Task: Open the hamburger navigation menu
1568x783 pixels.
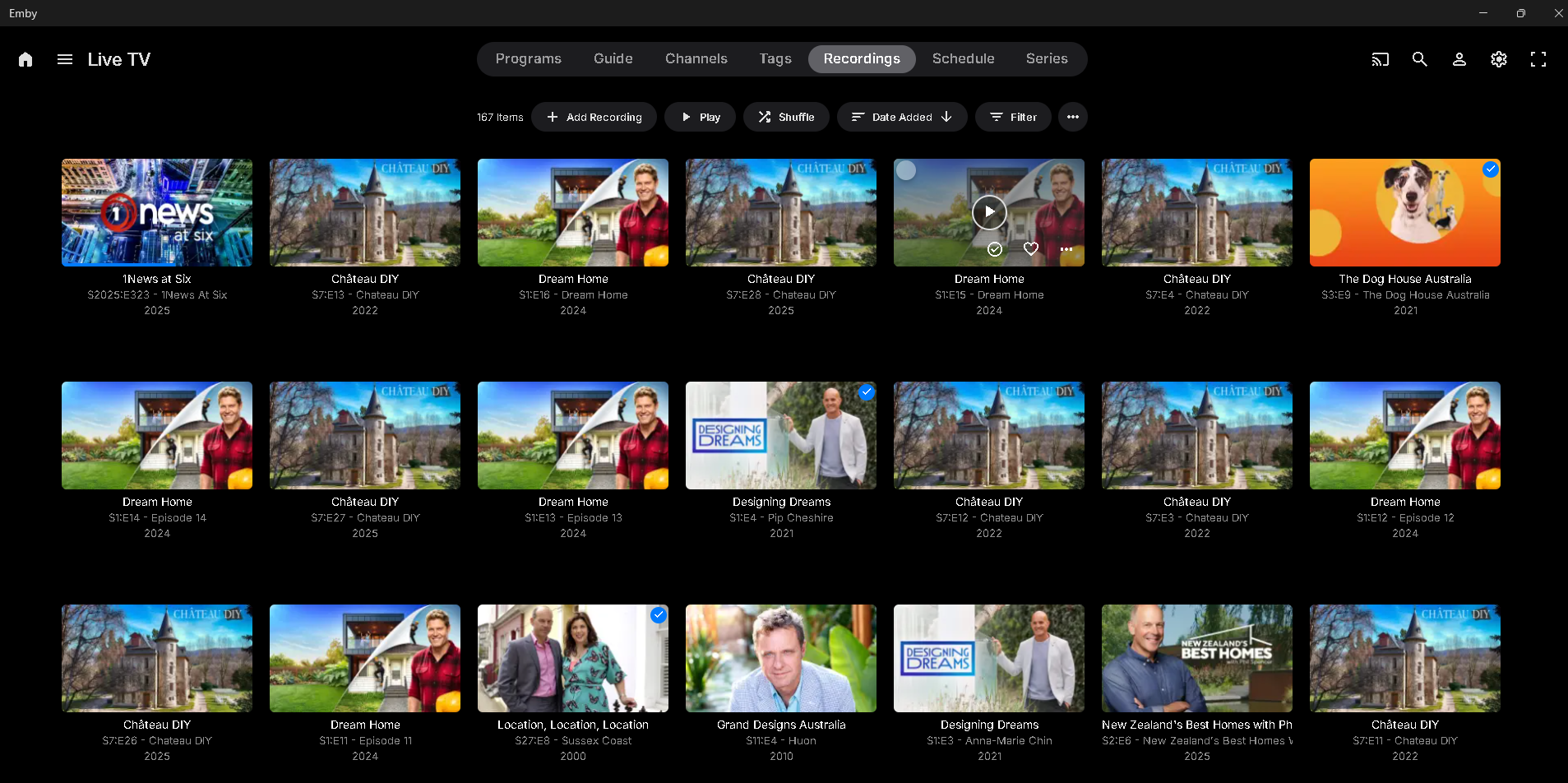Action: pos(65,59)
